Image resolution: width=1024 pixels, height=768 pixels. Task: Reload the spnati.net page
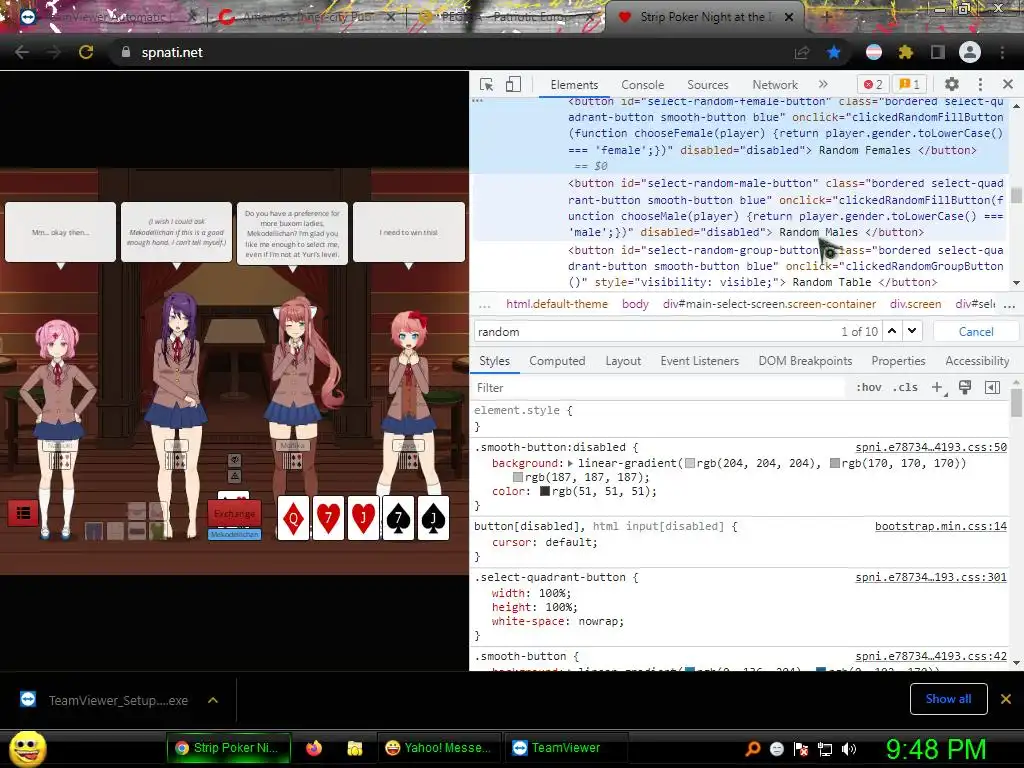[86, 52]
